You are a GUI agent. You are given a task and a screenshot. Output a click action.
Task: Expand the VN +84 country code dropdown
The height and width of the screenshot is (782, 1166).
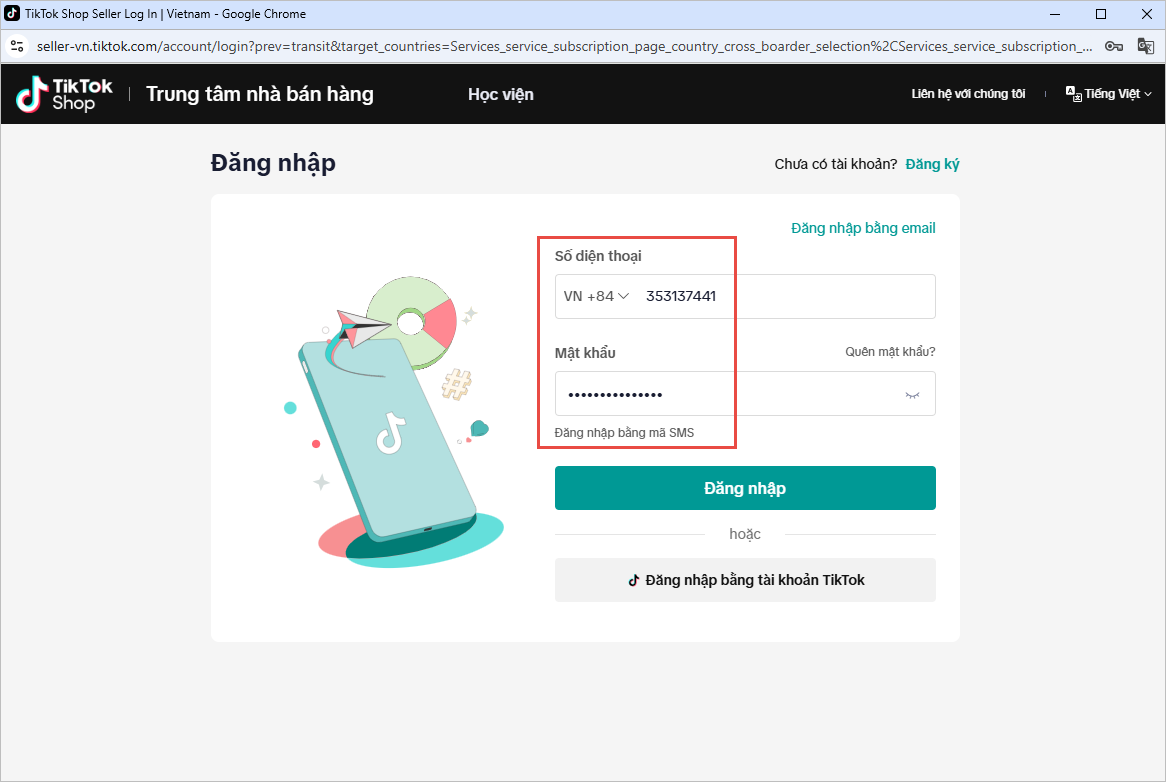pos(596,296)
